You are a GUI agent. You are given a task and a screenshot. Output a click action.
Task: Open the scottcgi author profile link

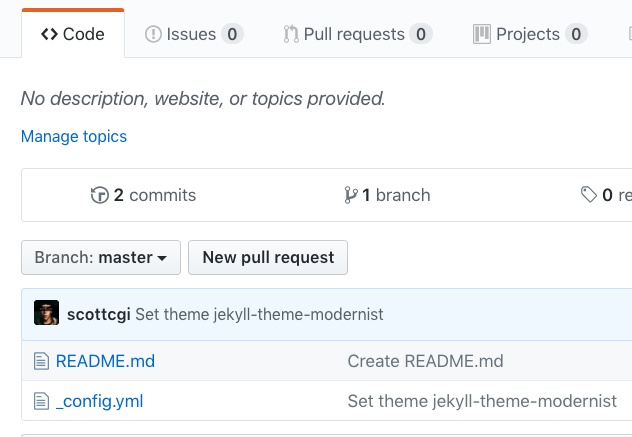tap(99, 314)
